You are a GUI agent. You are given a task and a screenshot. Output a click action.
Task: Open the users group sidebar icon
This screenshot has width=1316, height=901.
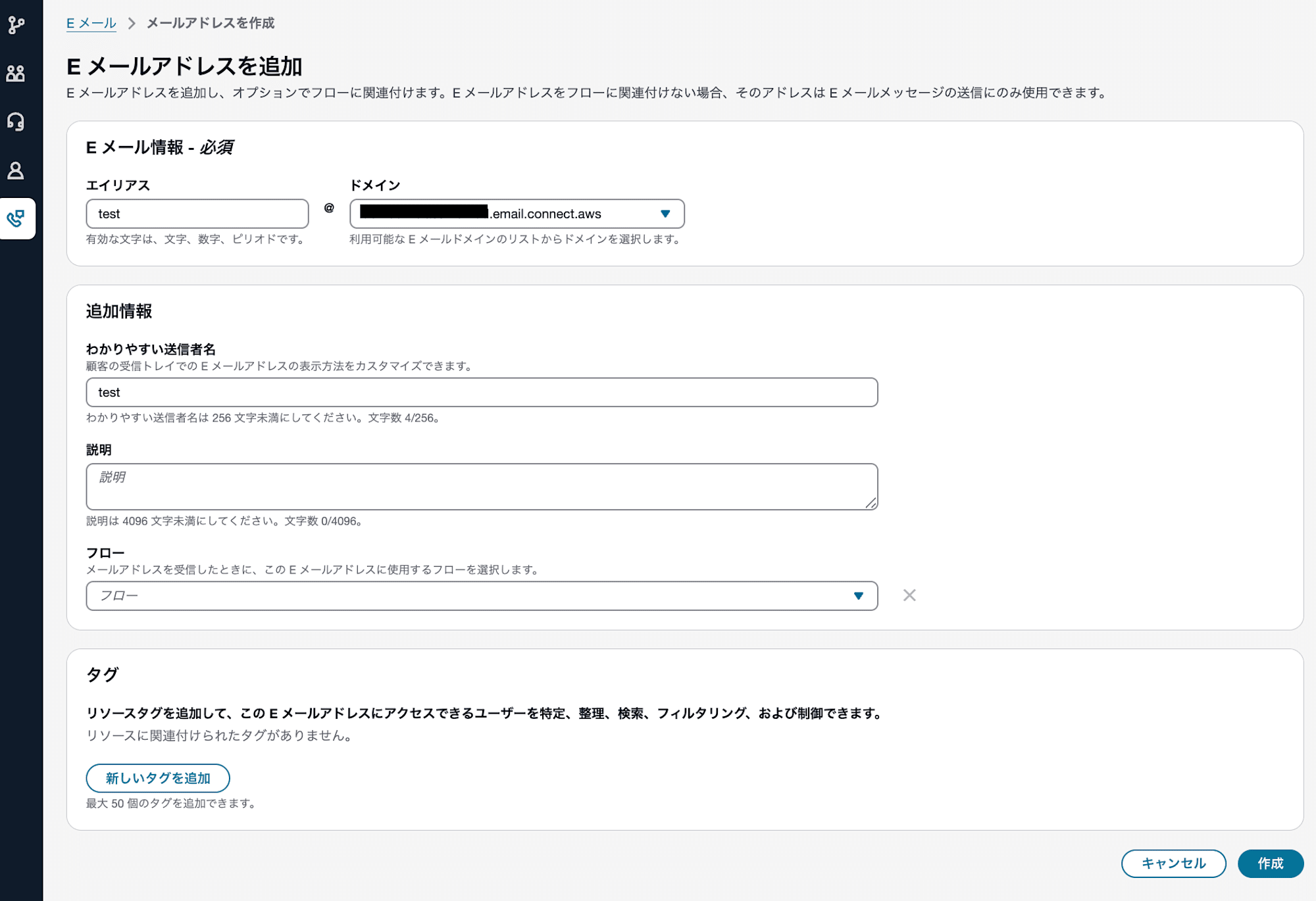[x=16, y=73]
